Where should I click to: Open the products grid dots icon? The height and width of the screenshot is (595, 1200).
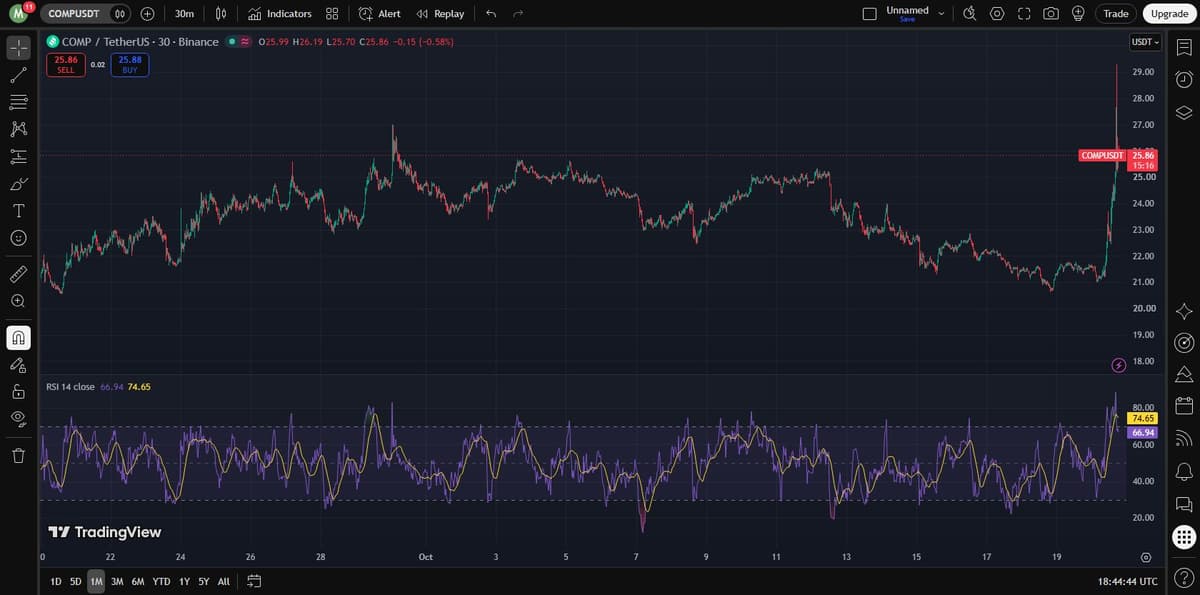click(1184, 537)
